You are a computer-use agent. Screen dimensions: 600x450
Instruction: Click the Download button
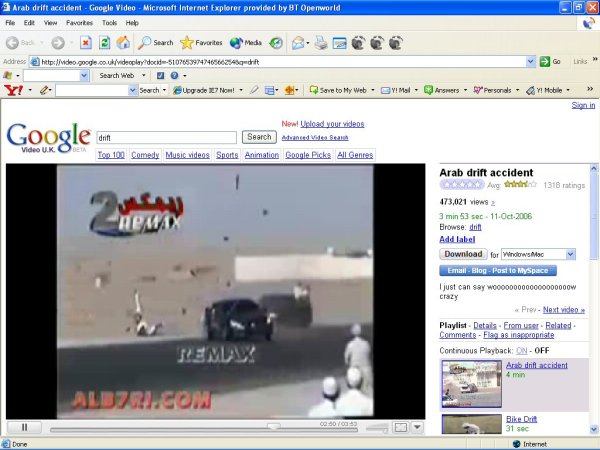[x=463, y=255]
